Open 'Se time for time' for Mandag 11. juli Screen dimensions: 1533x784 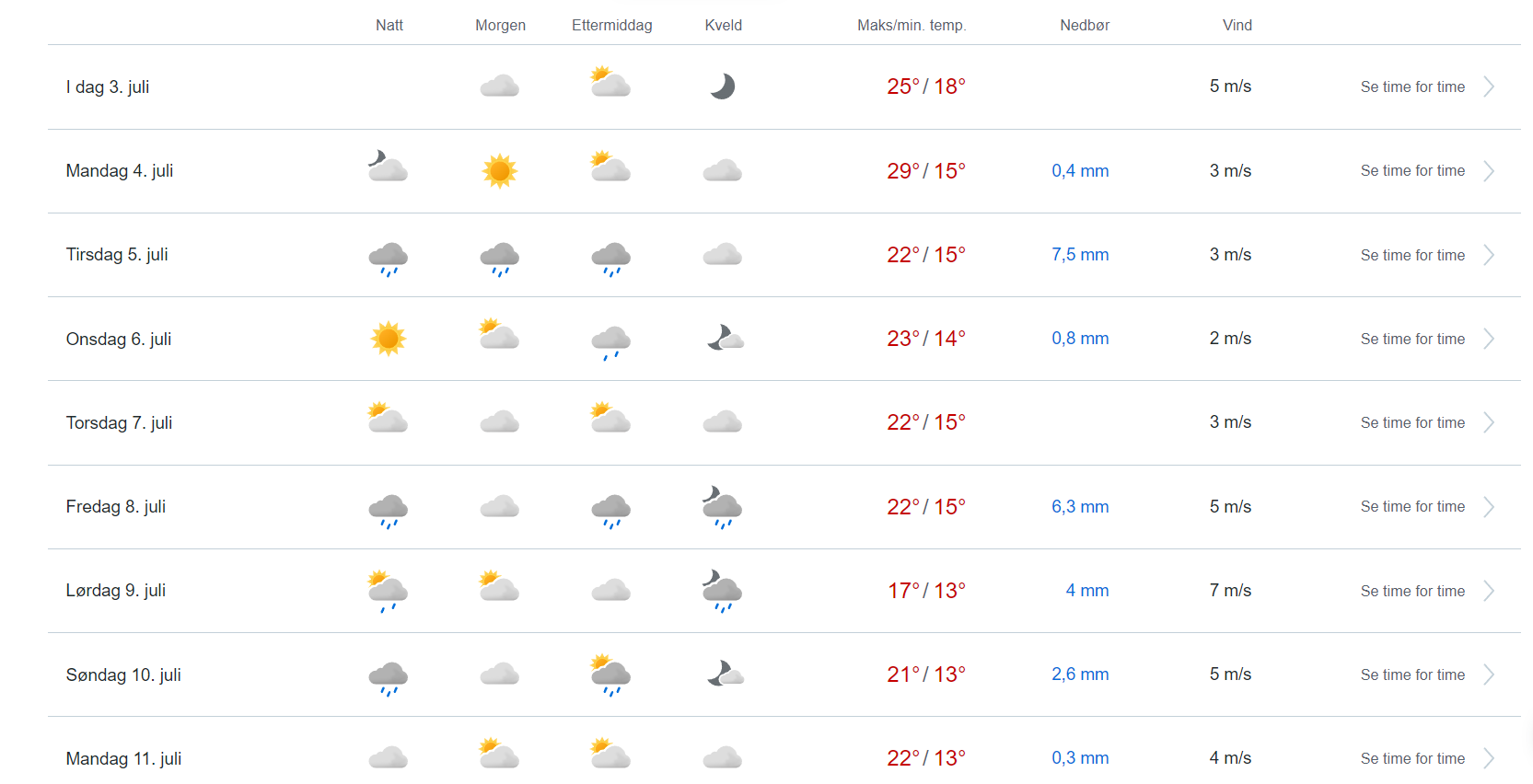1412,759
